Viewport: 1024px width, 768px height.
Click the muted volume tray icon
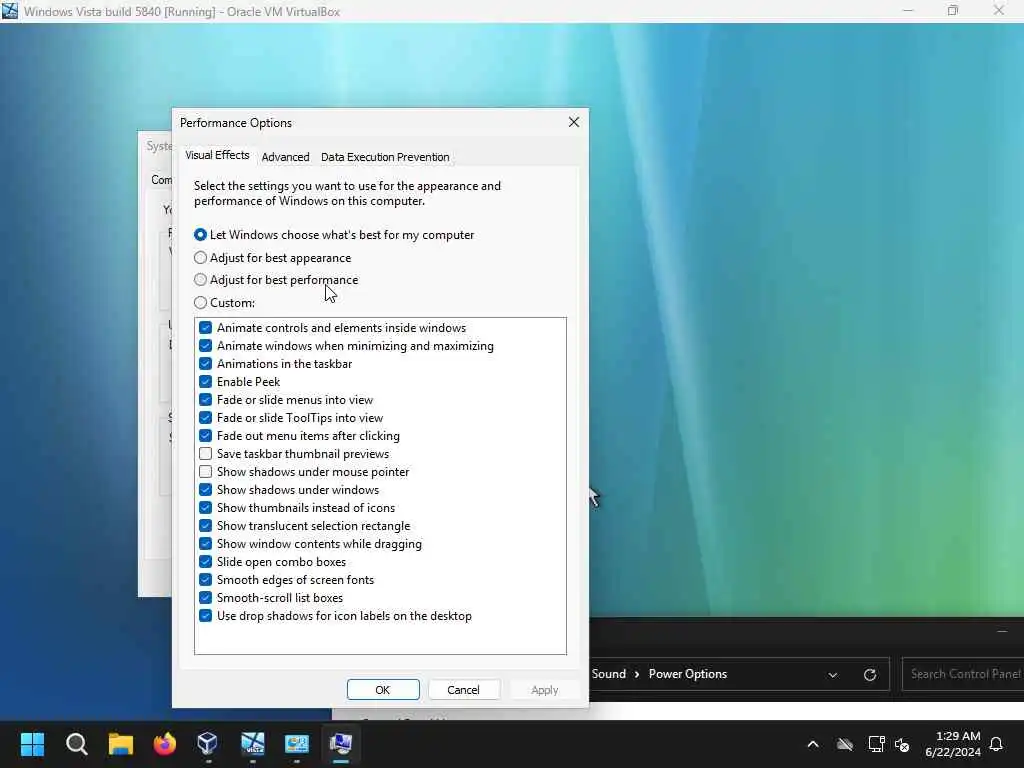[x=902, y=744]
